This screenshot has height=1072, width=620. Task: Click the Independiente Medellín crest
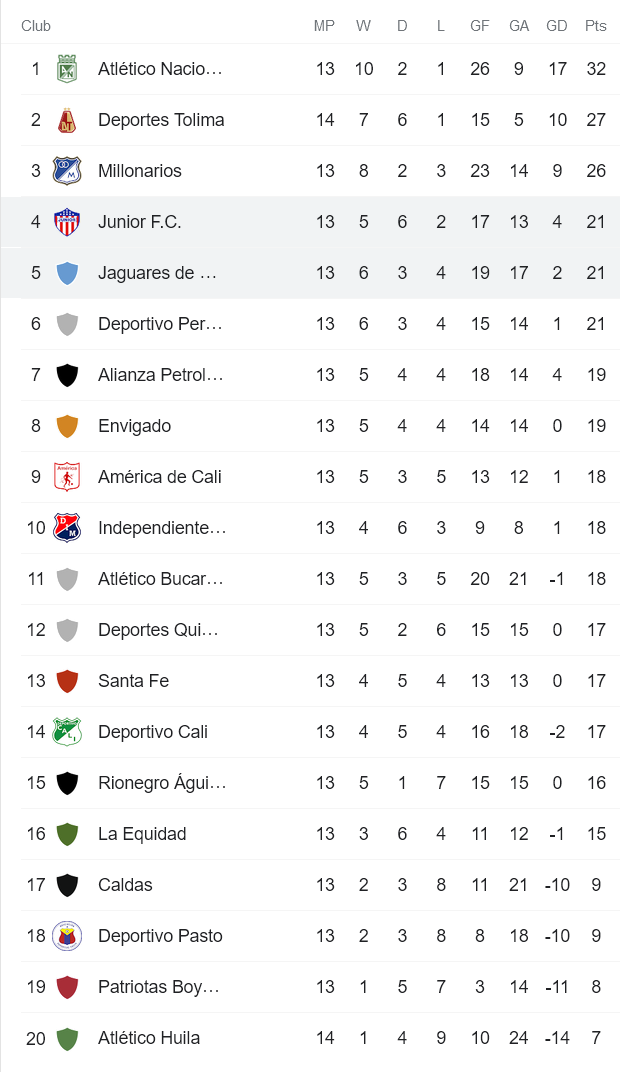tap(68, 528)
